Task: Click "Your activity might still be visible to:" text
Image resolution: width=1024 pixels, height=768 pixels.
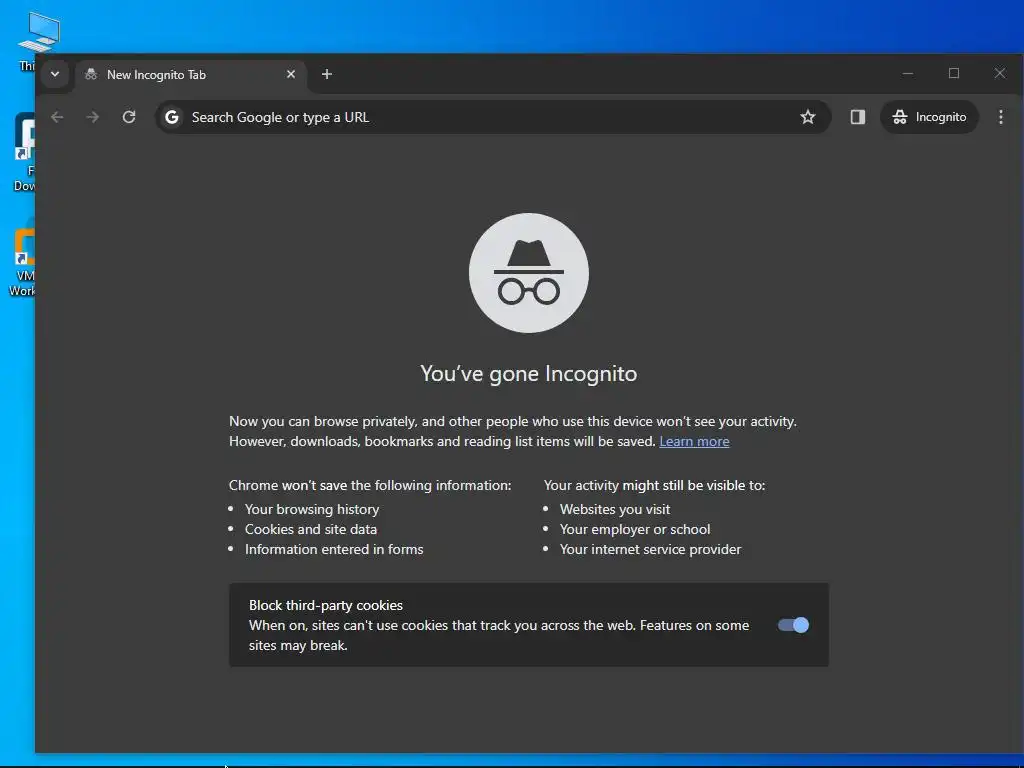Action: 654,485
